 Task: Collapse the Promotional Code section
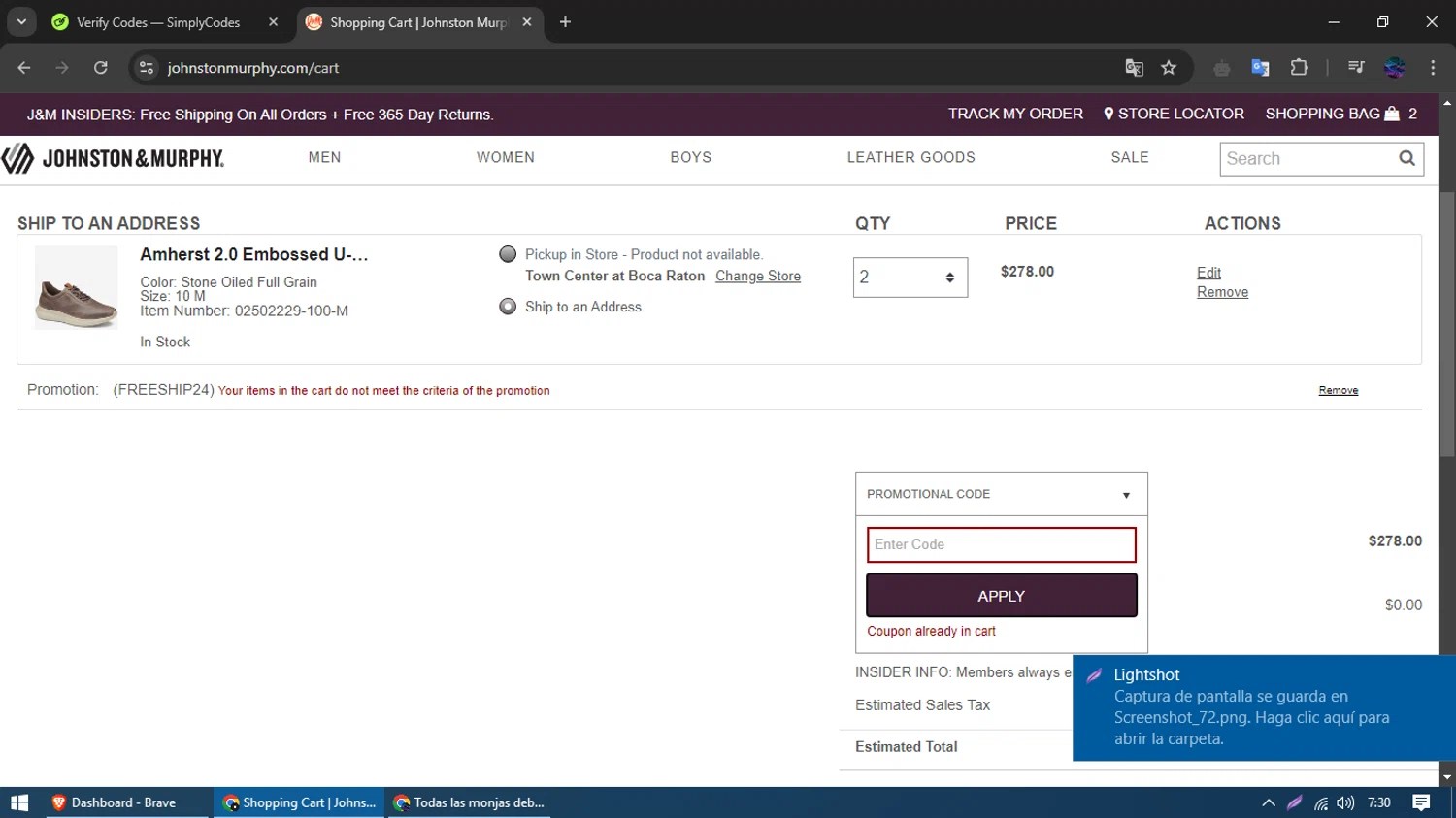(1001, 494)
